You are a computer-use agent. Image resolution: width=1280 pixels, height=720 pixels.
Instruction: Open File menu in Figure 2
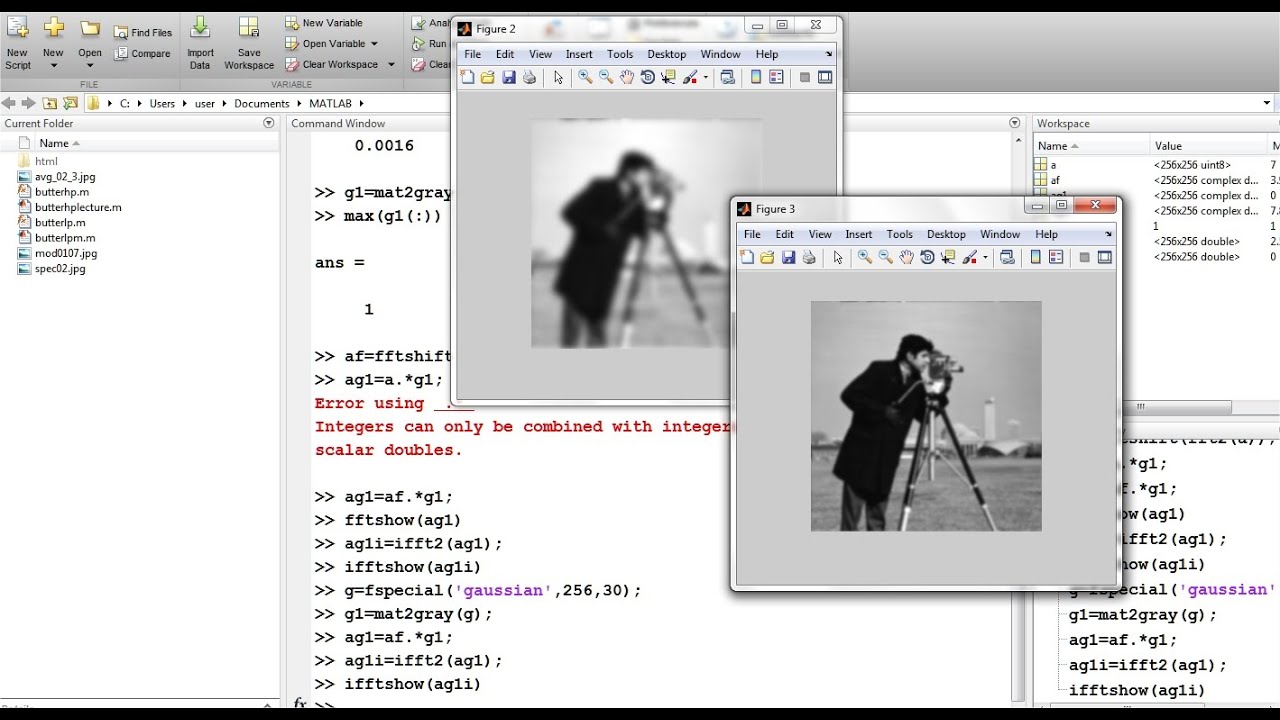tap(472, 54)
